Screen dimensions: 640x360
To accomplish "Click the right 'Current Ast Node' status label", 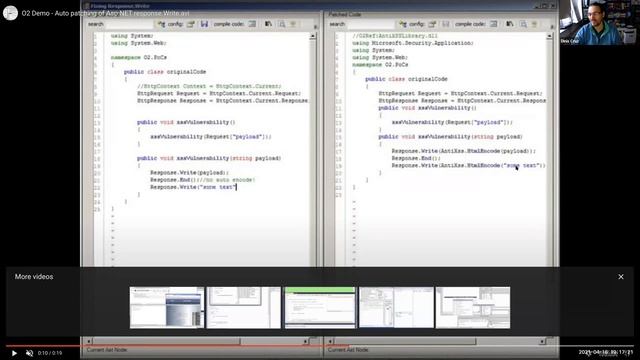I will pos(348,350).
